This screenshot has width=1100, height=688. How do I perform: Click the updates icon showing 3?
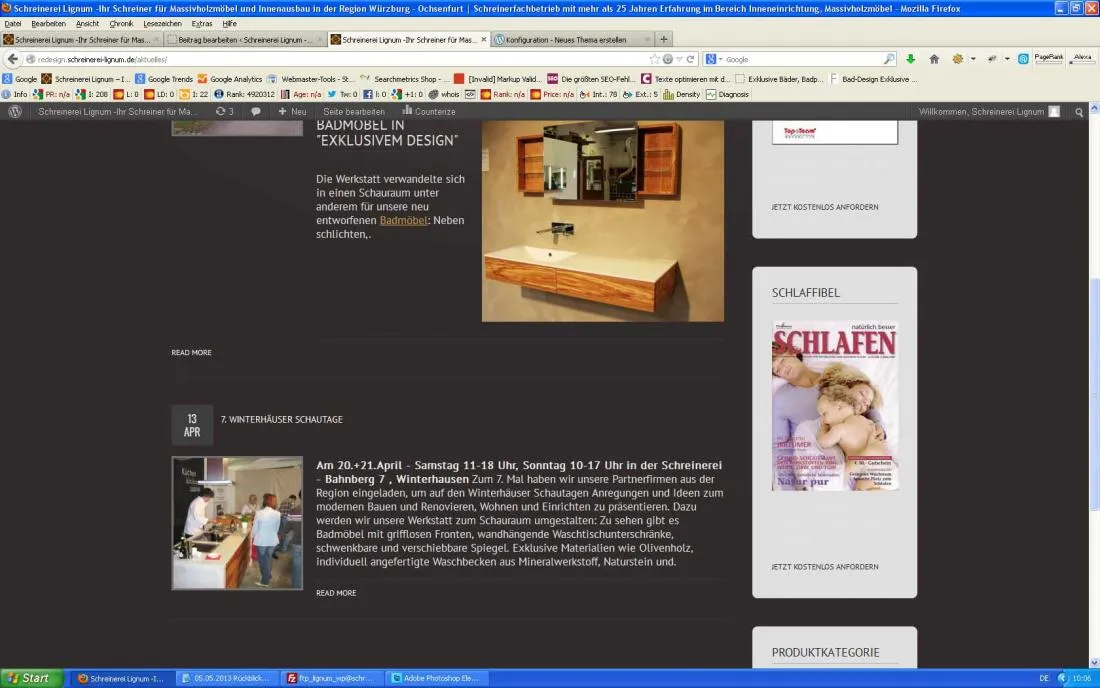tap(224, 112)
